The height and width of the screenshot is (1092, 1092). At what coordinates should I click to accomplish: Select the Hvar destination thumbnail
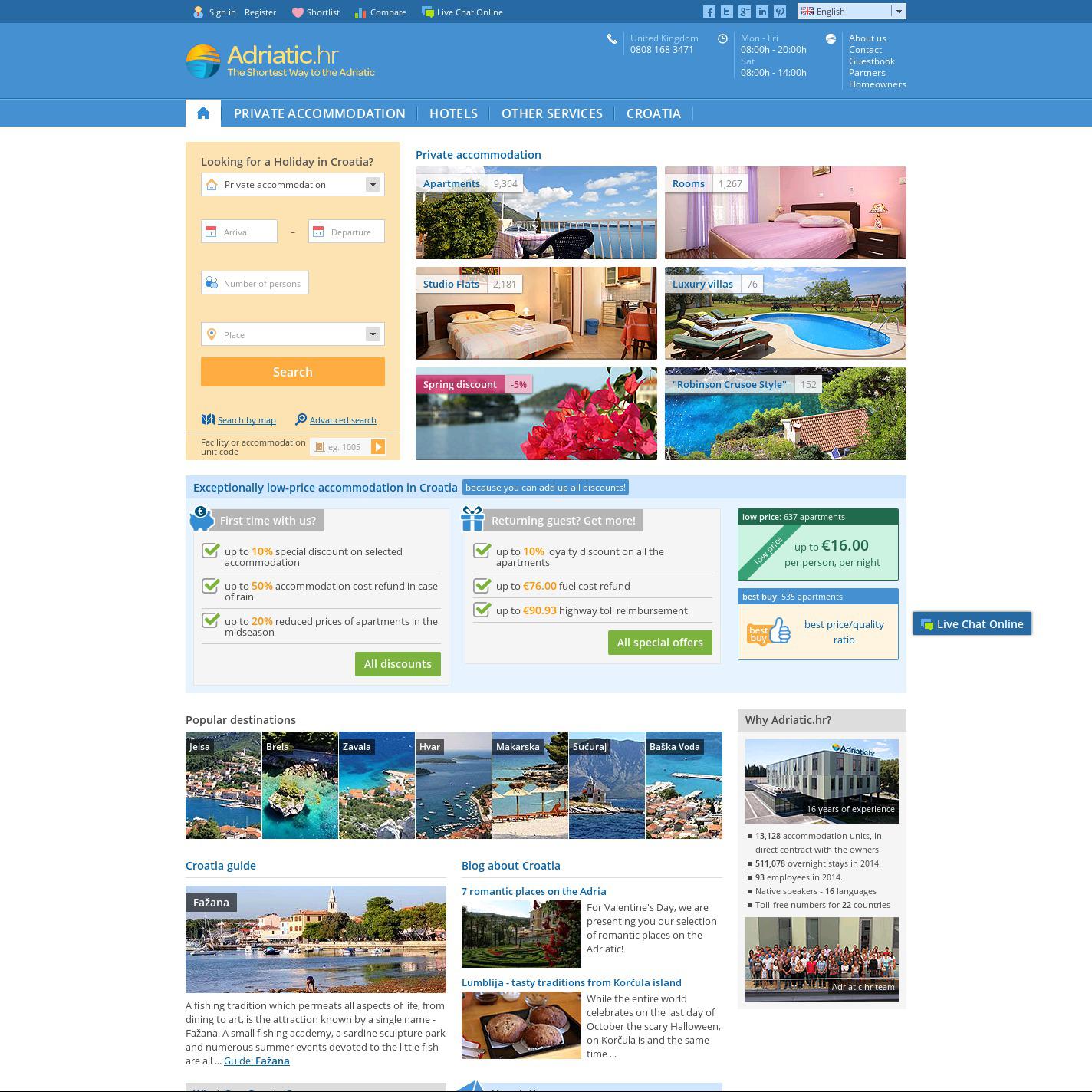453,785
